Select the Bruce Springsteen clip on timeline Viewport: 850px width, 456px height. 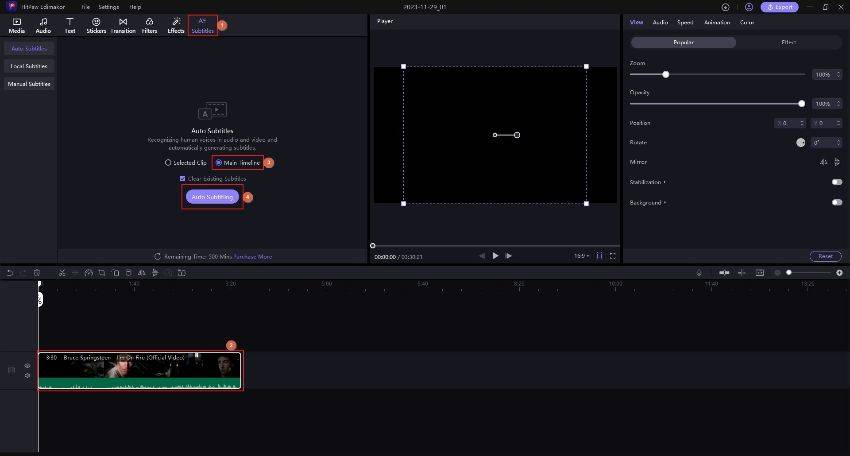(x=139, y=370)
